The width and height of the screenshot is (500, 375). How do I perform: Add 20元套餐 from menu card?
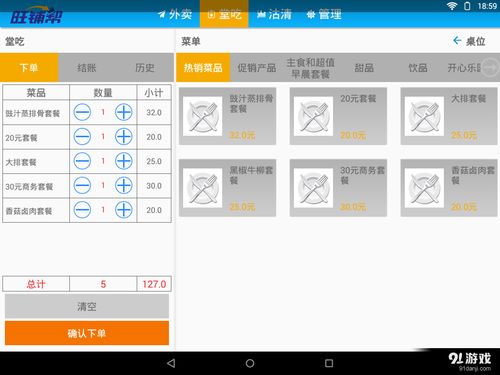click(338, 116)
